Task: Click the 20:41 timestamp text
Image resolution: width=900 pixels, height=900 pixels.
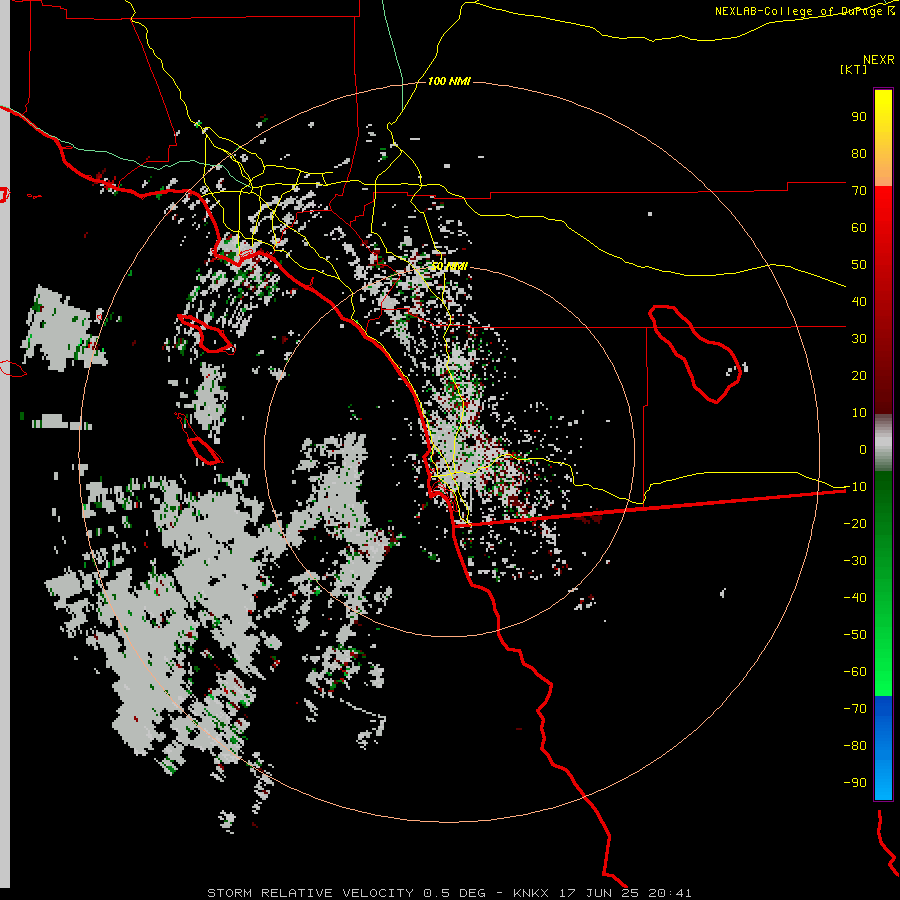Action: click(670, 893)
